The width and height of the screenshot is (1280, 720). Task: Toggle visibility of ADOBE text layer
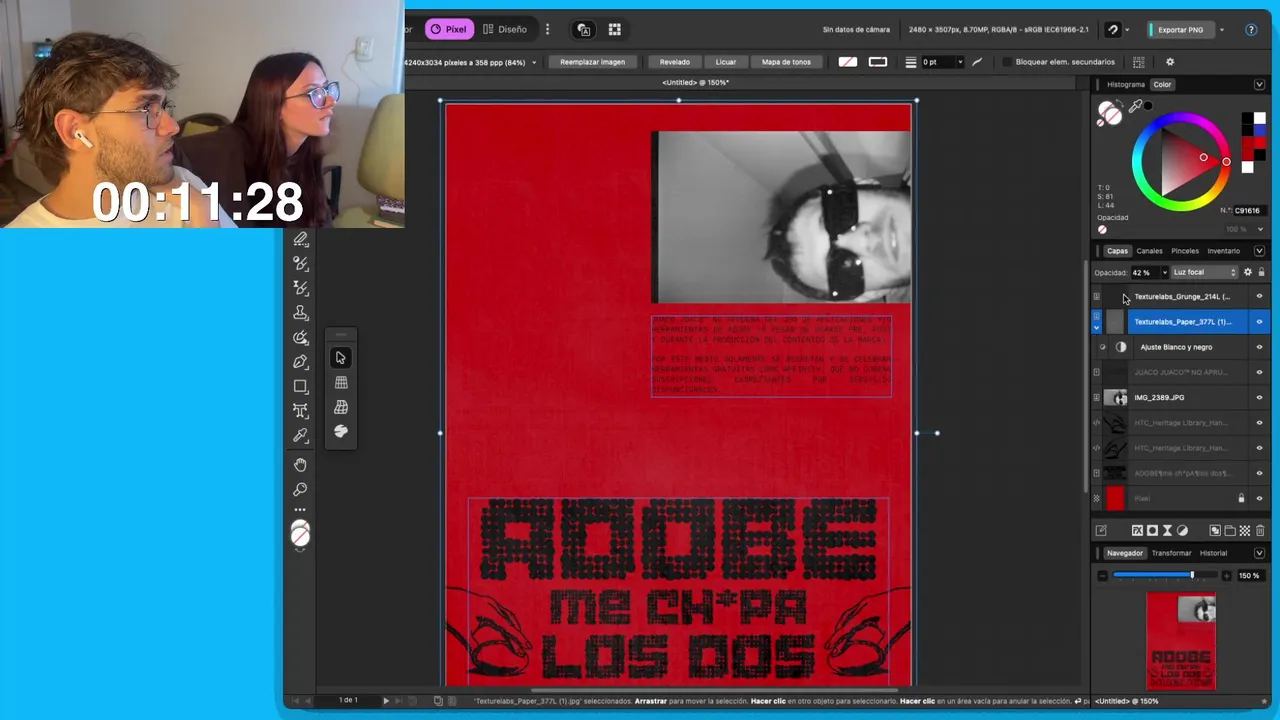point(1259,473)
